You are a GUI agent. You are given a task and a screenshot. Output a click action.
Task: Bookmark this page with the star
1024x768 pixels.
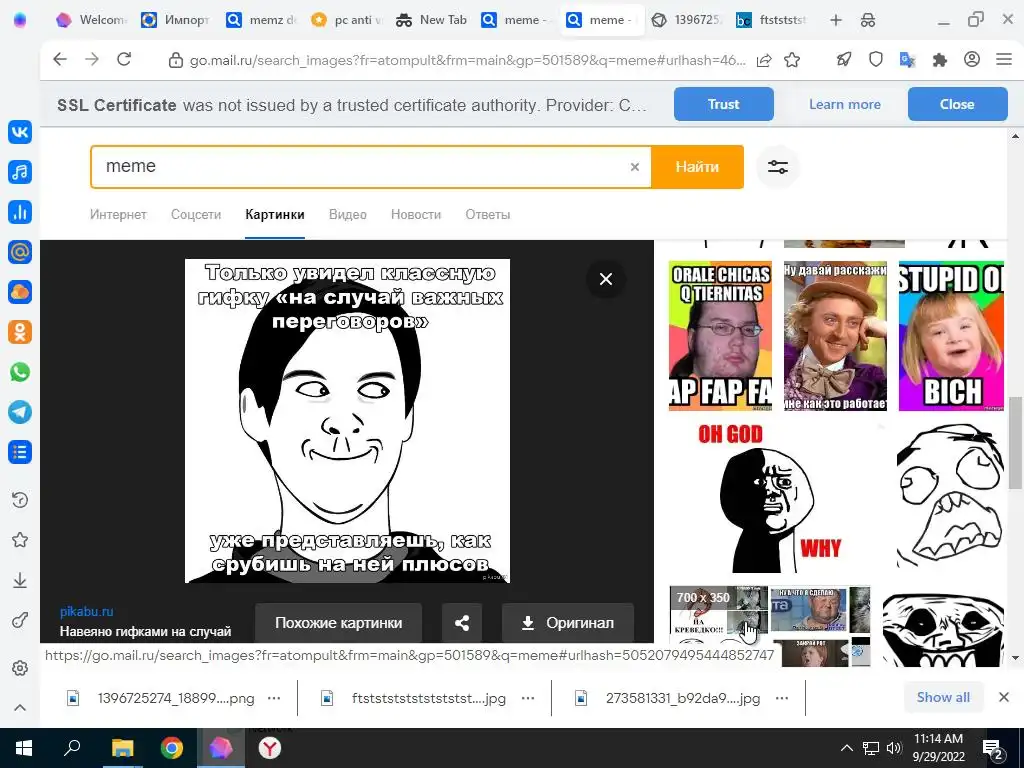coord(792,60)
